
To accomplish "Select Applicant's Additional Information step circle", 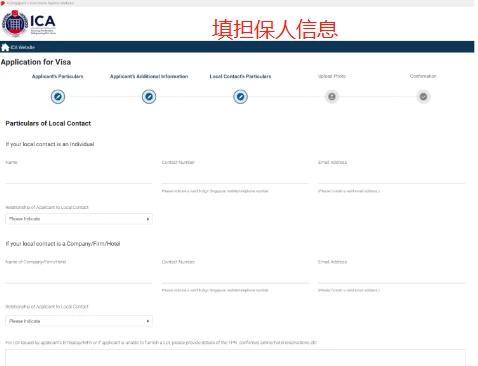I will 149,97.
